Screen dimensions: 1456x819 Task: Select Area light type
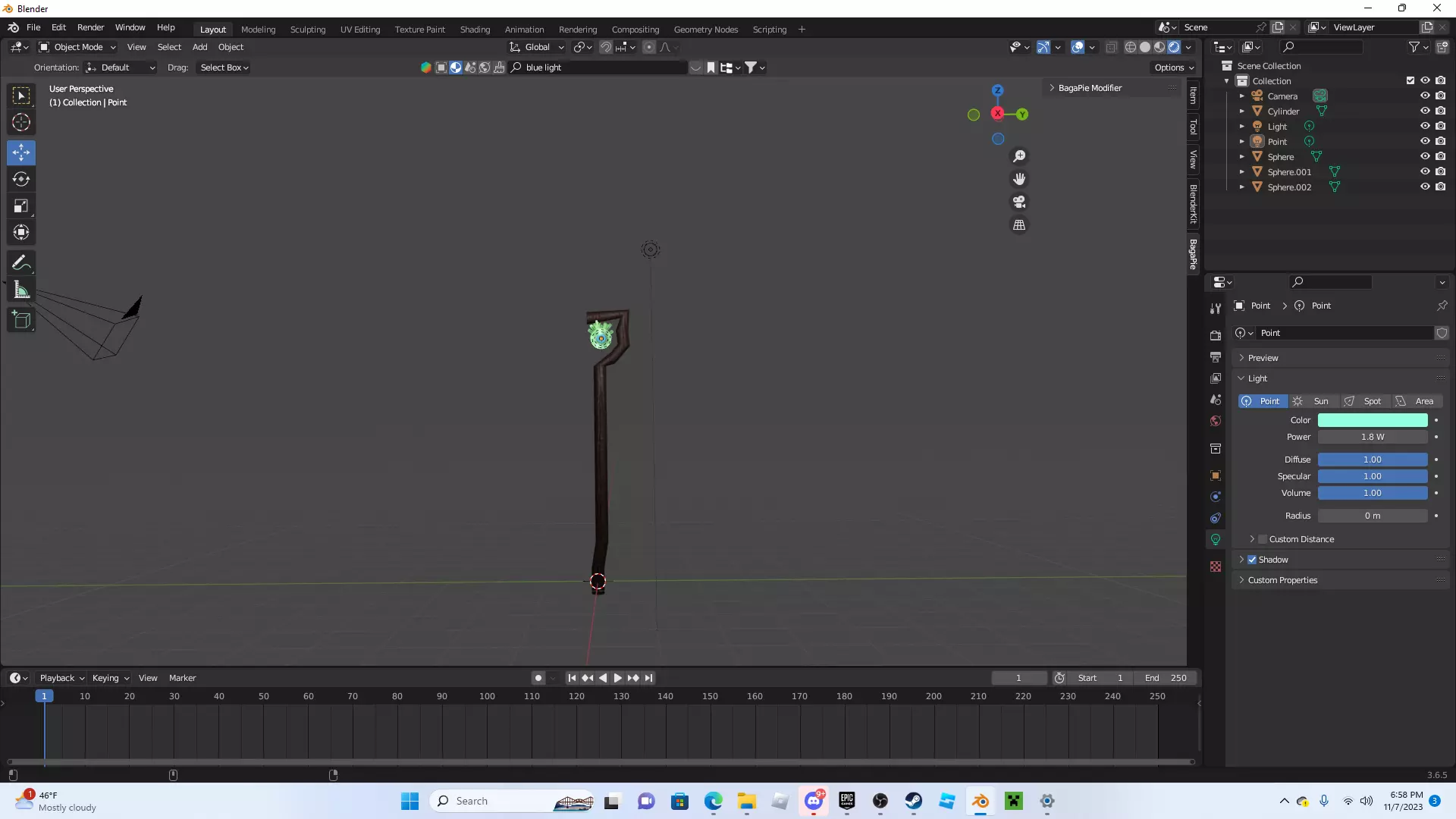(1417, 401)
